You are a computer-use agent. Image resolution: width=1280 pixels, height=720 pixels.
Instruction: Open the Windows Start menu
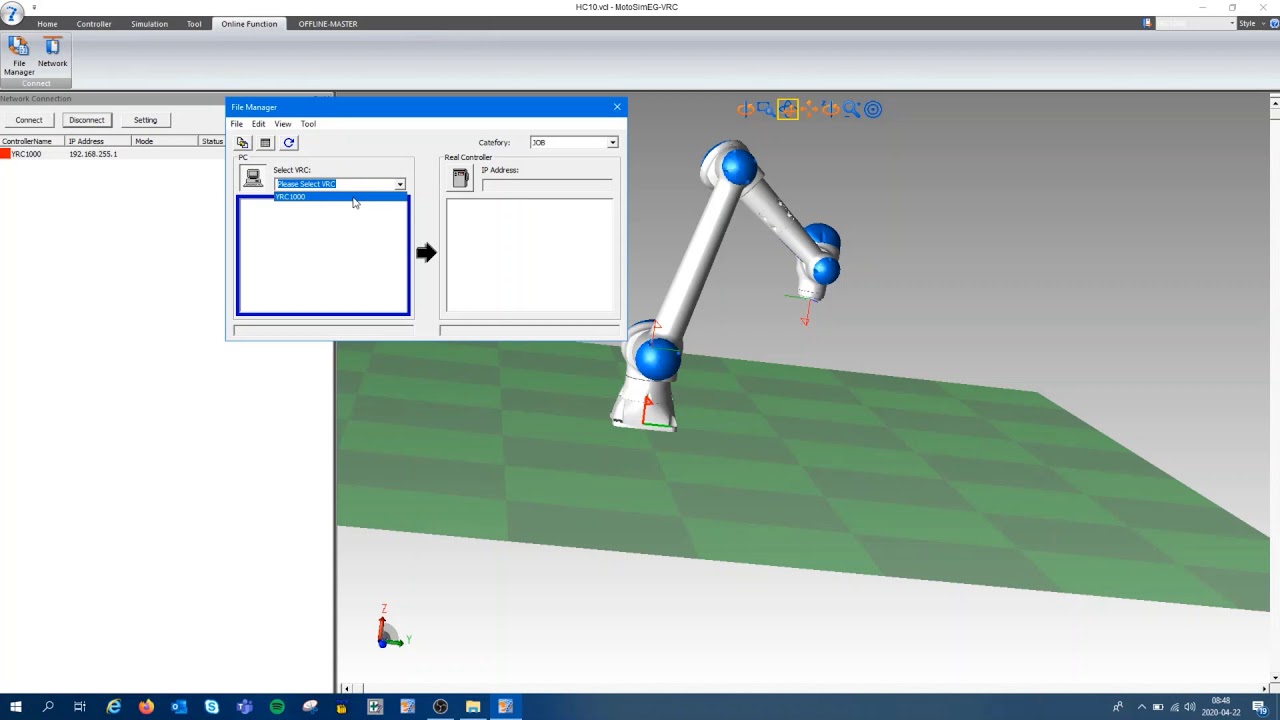pyautogui.click(x=15, y=707)
